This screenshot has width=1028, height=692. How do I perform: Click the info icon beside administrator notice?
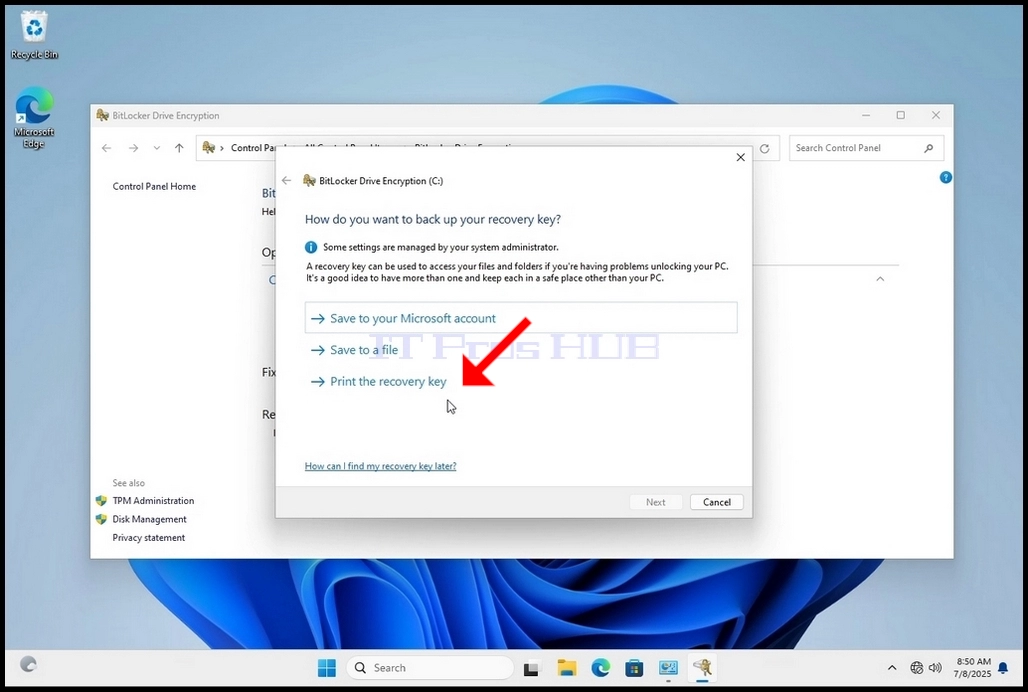[311, 247]
